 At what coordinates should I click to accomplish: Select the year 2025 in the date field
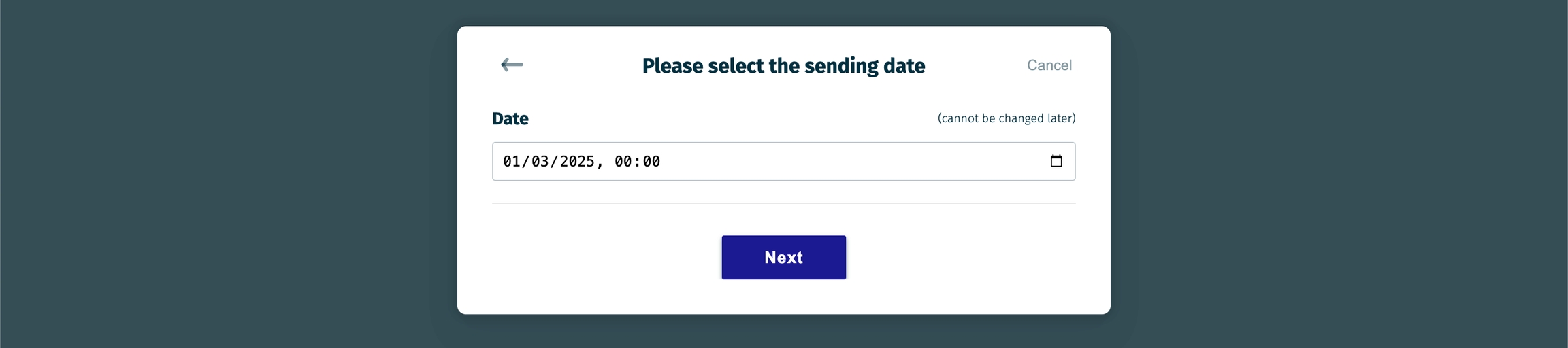click(577, 162)
